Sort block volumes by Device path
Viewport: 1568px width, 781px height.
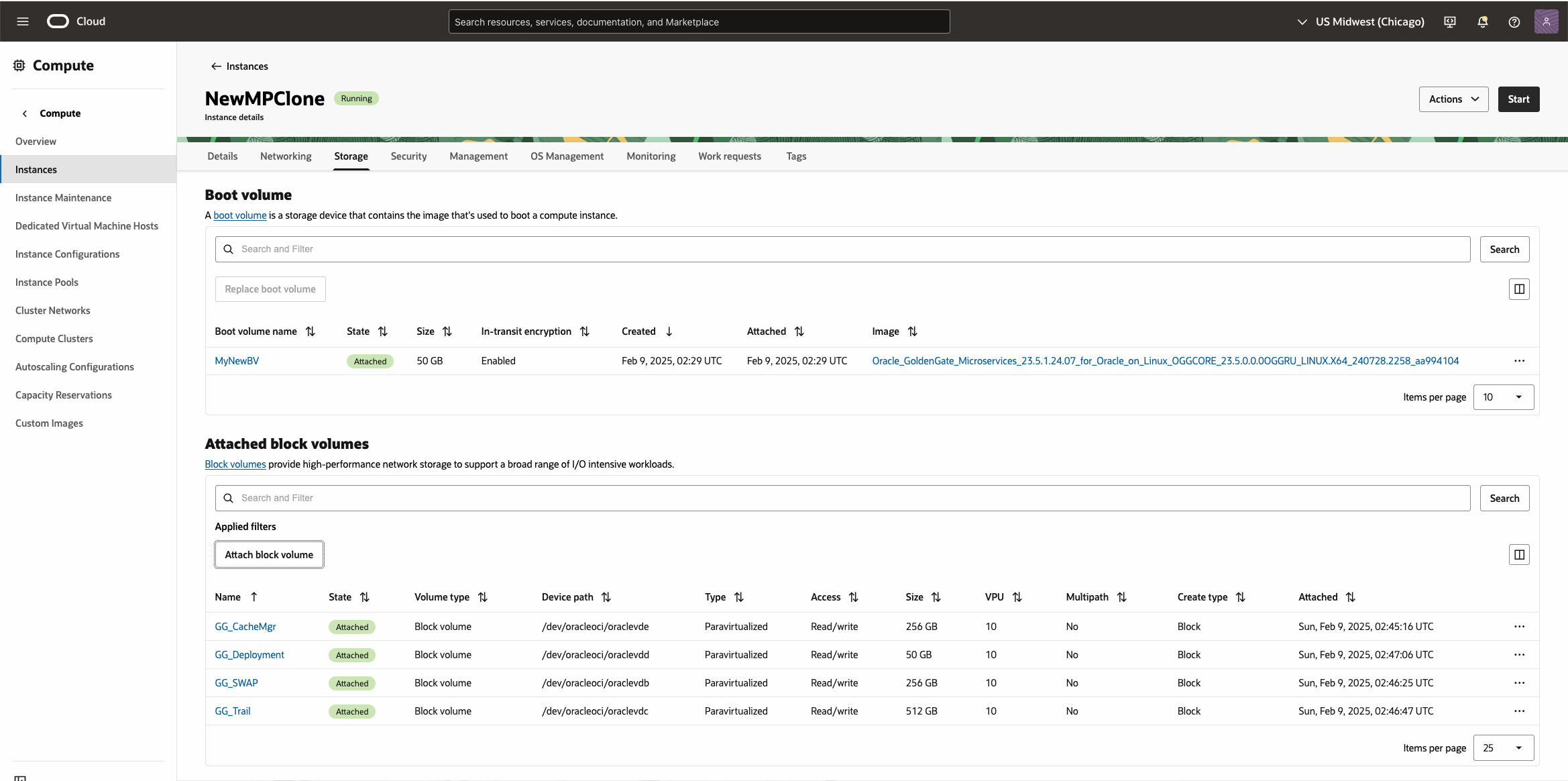(606, 597)
